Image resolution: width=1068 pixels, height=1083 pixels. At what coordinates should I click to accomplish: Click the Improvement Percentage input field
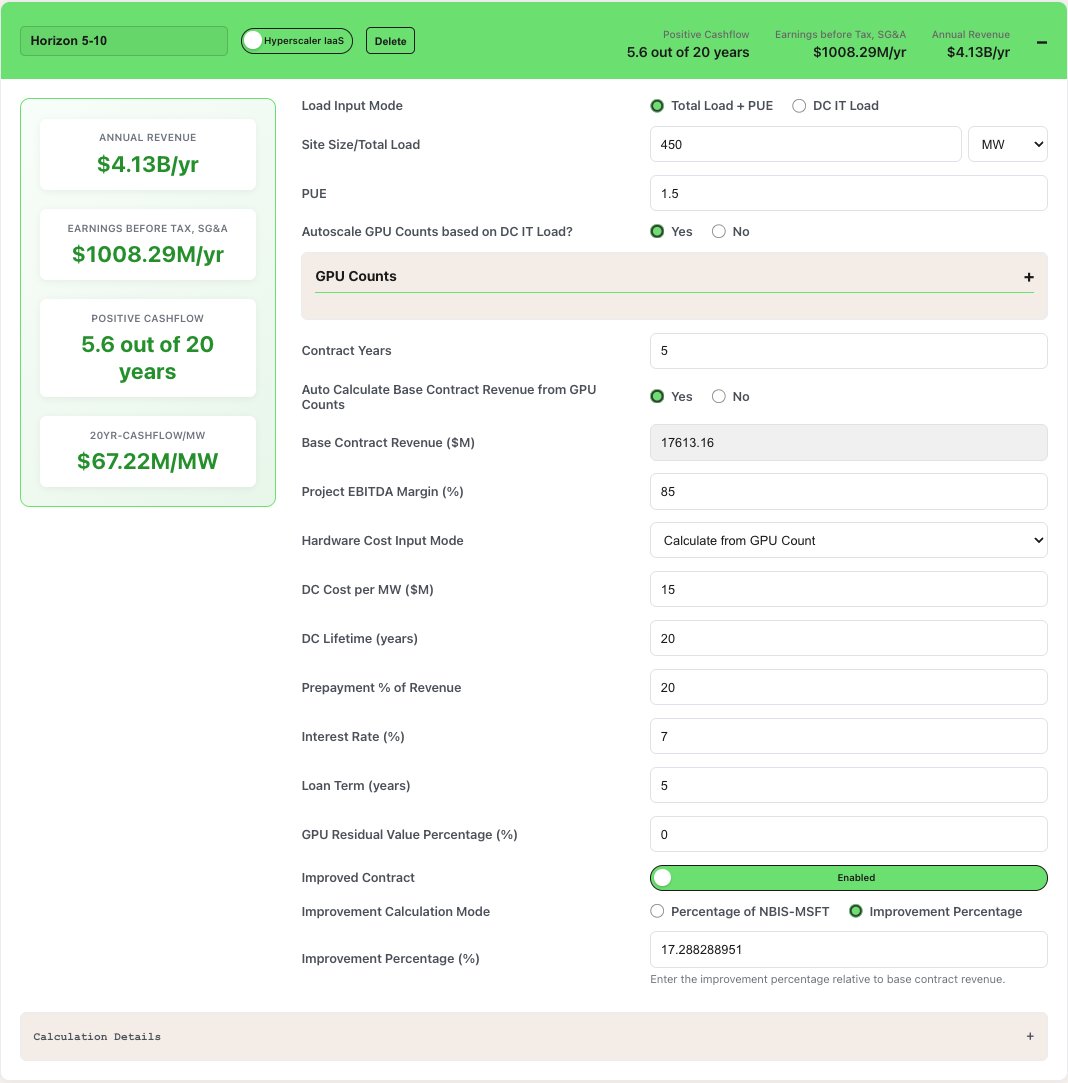[x=848, y=950]
